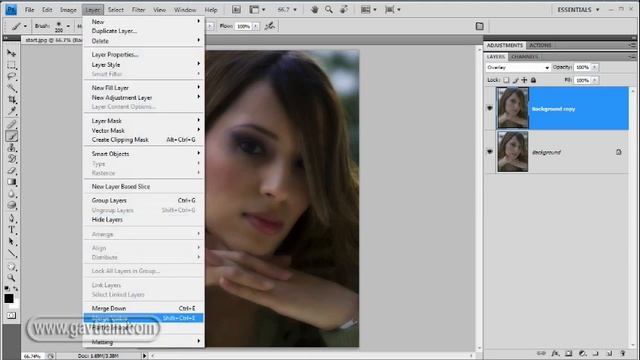This screenshot has width=640, height=360.
Task: Click the Zoom magnifier in application bar
Action: 329,9
